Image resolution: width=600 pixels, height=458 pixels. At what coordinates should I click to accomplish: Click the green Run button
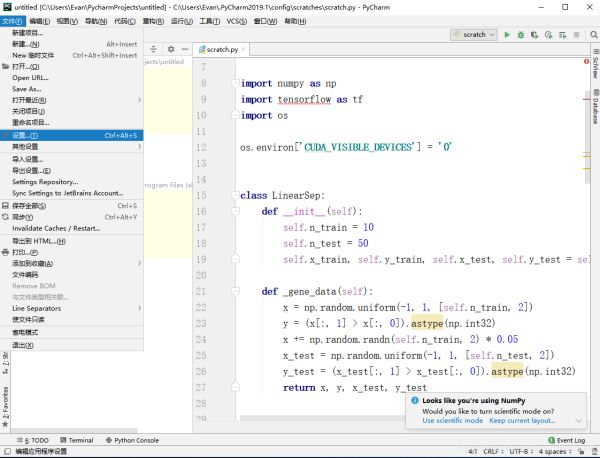point(507,35)
